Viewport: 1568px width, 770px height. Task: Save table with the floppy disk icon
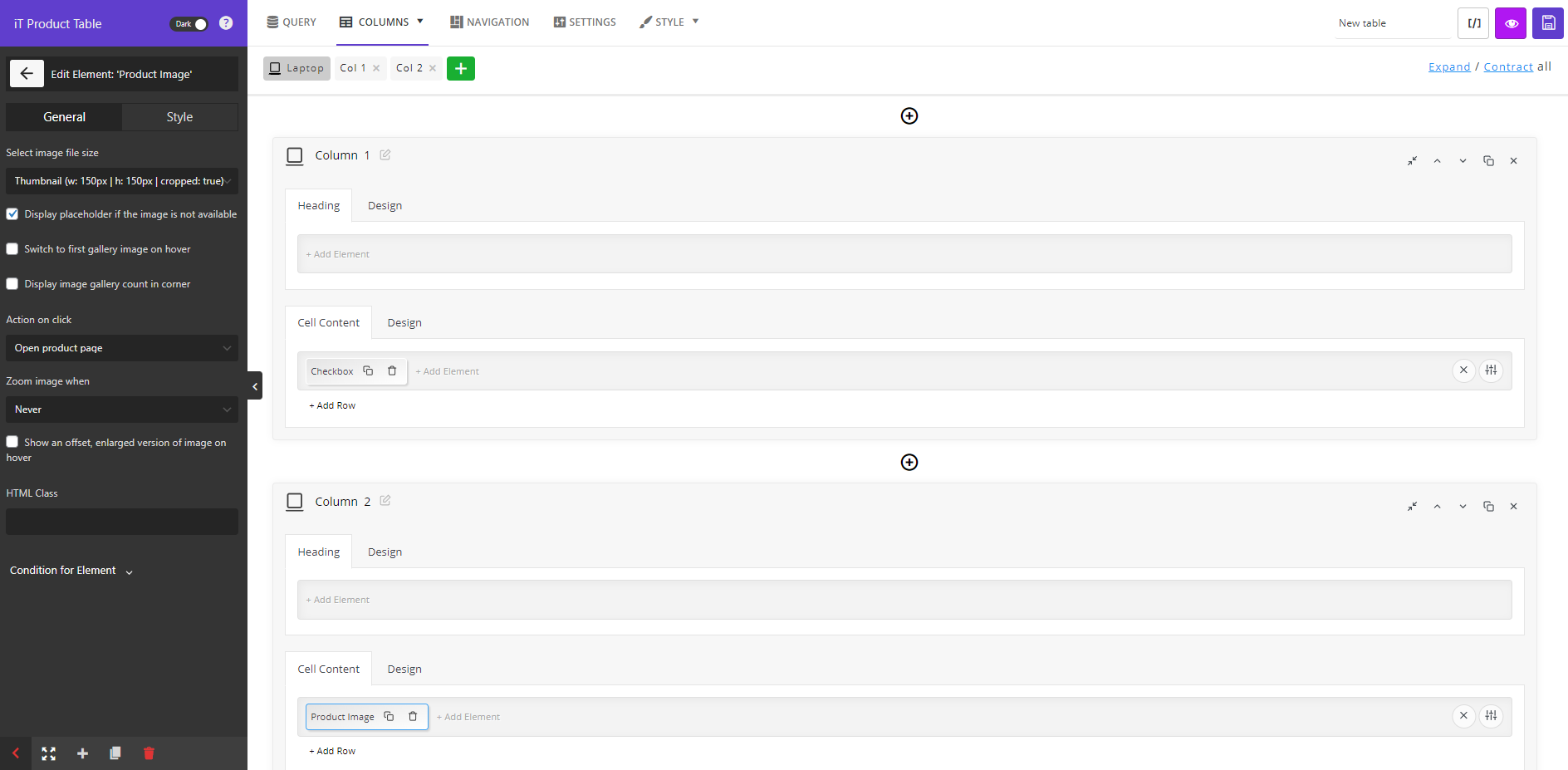coord(1548,23)
